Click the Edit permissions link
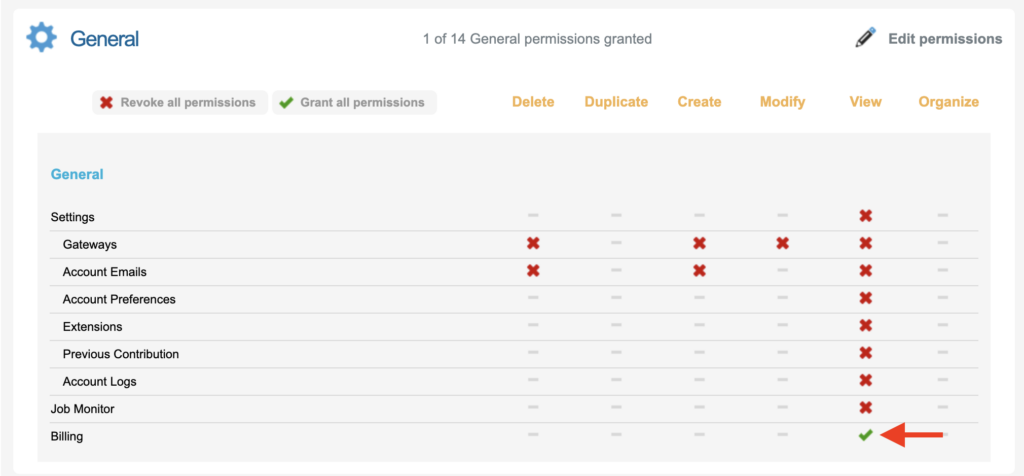 pos(944,39)
